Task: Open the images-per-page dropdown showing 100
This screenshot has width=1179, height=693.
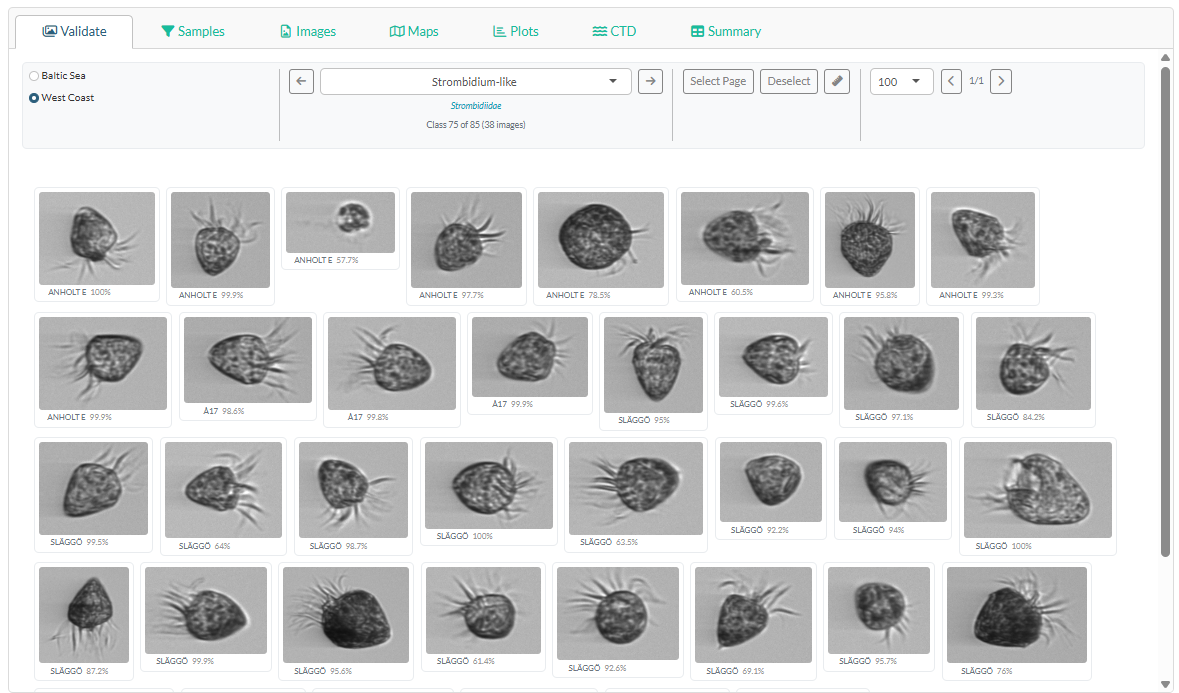Action: [x=901, y=81]
